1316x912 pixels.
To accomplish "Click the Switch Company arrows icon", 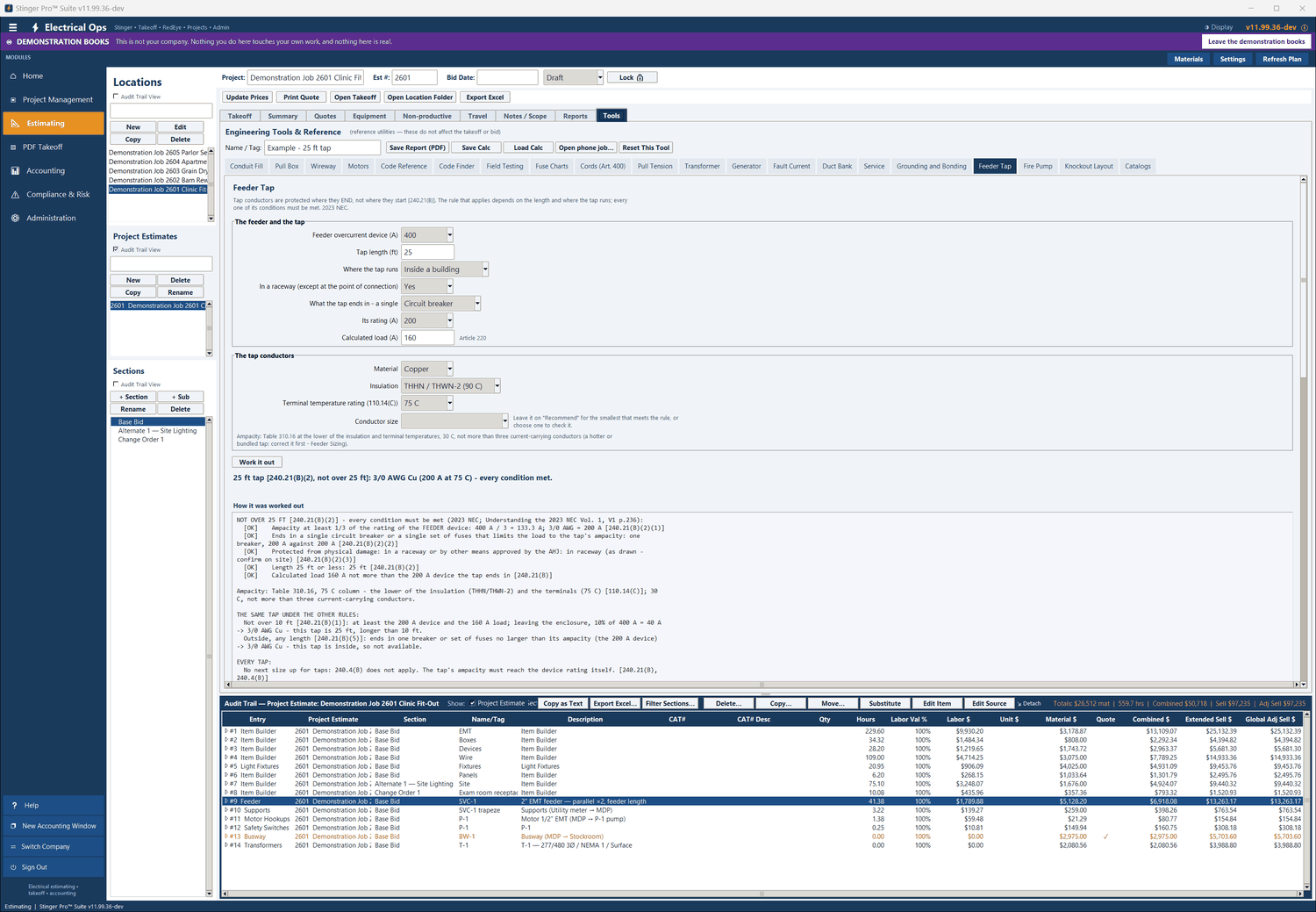I will [13, 847].
